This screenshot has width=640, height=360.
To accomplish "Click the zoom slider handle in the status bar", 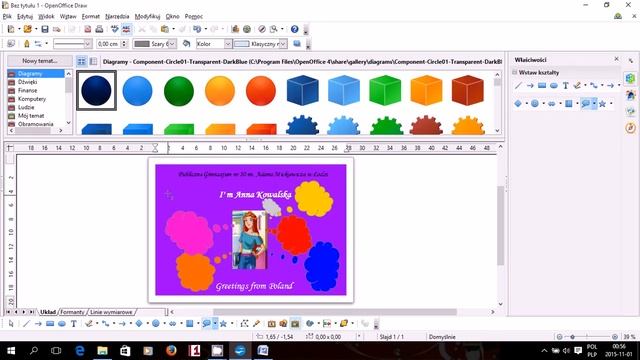I will [x=573, y=337].
